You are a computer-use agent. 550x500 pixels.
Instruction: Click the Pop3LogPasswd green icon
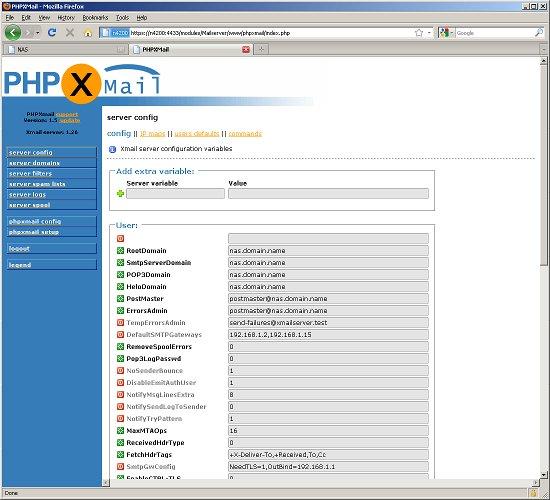[120, 359]
